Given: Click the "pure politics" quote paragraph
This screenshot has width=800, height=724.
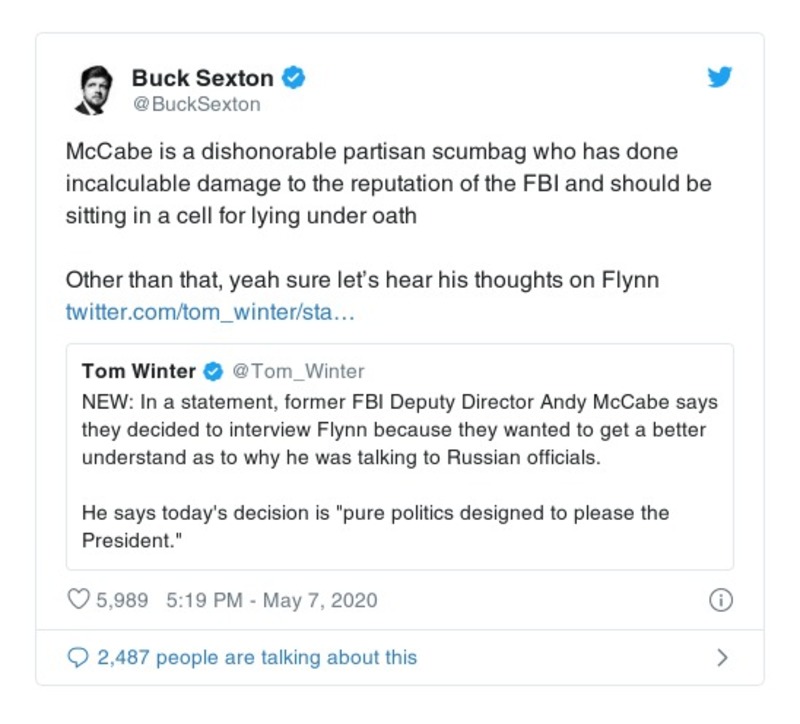Looking at the screenshot, I should [x=375, y=527].
